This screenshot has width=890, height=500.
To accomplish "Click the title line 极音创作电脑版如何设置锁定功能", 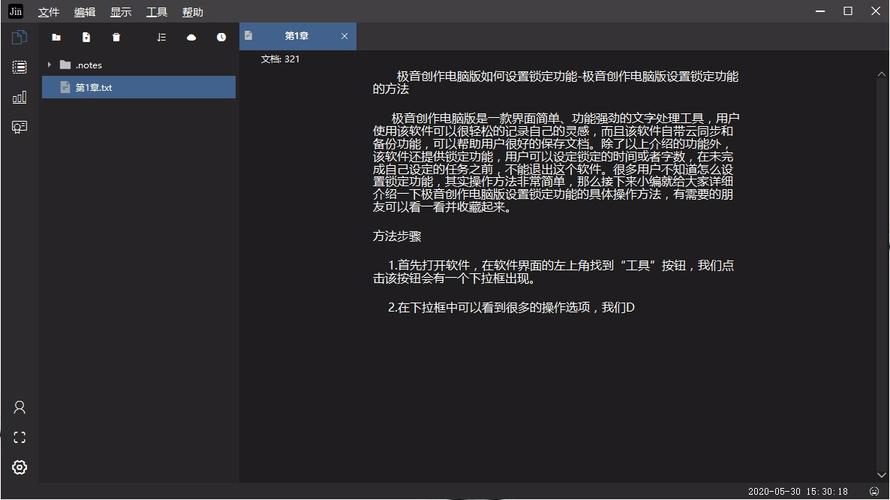I will (556, 82).
